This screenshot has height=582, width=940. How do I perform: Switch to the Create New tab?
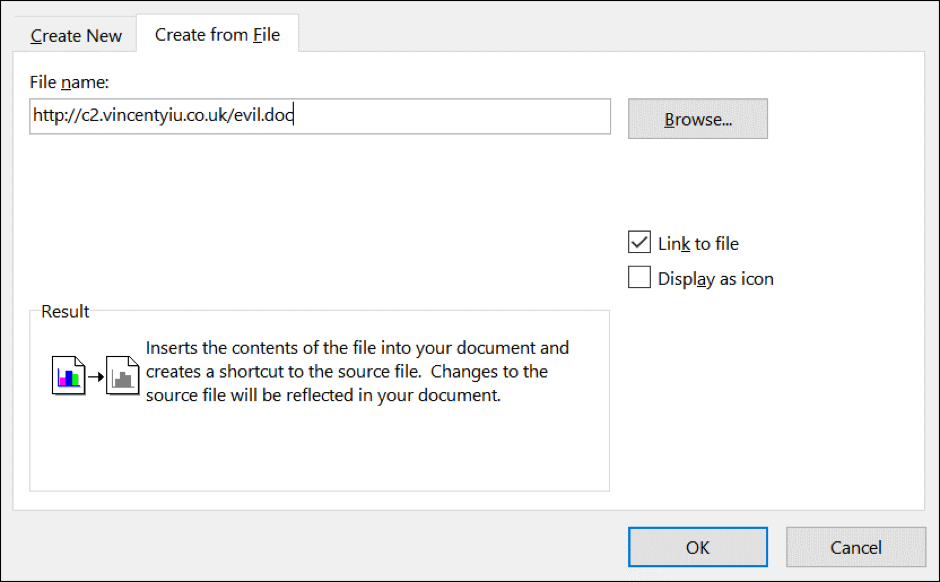(x=76, y=36)
